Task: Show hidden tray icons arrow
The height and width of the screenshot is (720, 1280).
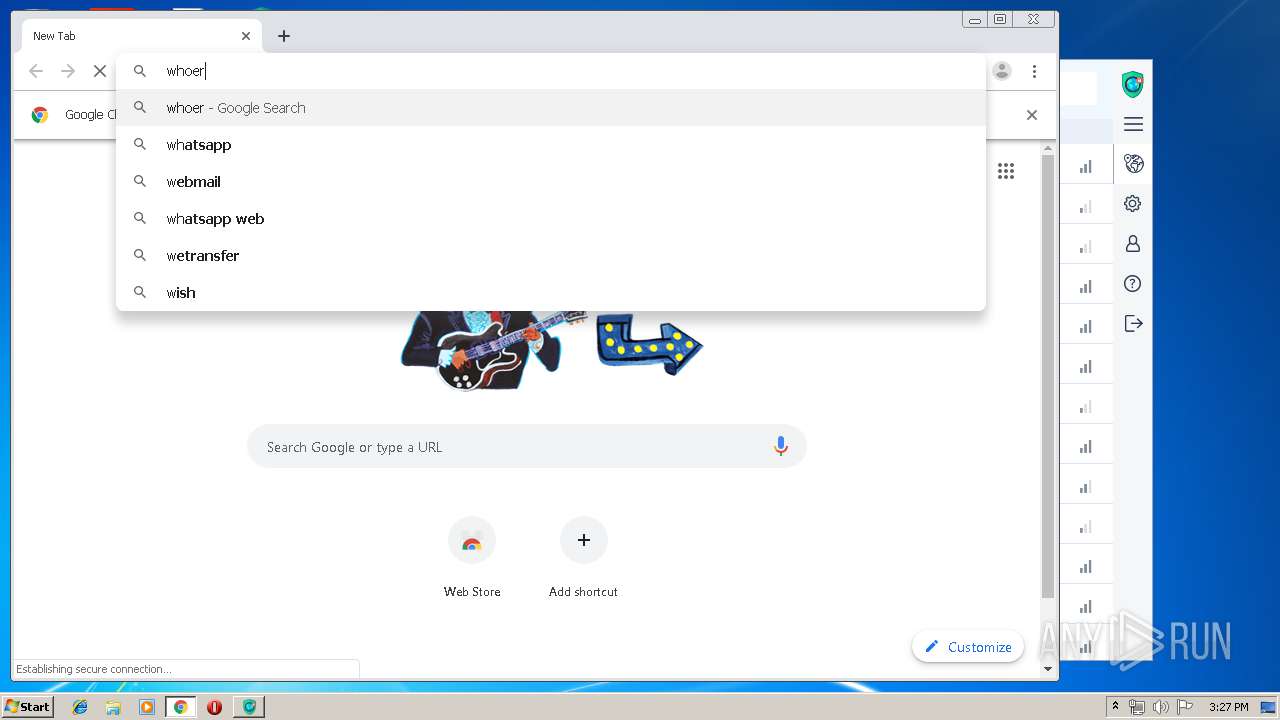Action: (1115, 706)
